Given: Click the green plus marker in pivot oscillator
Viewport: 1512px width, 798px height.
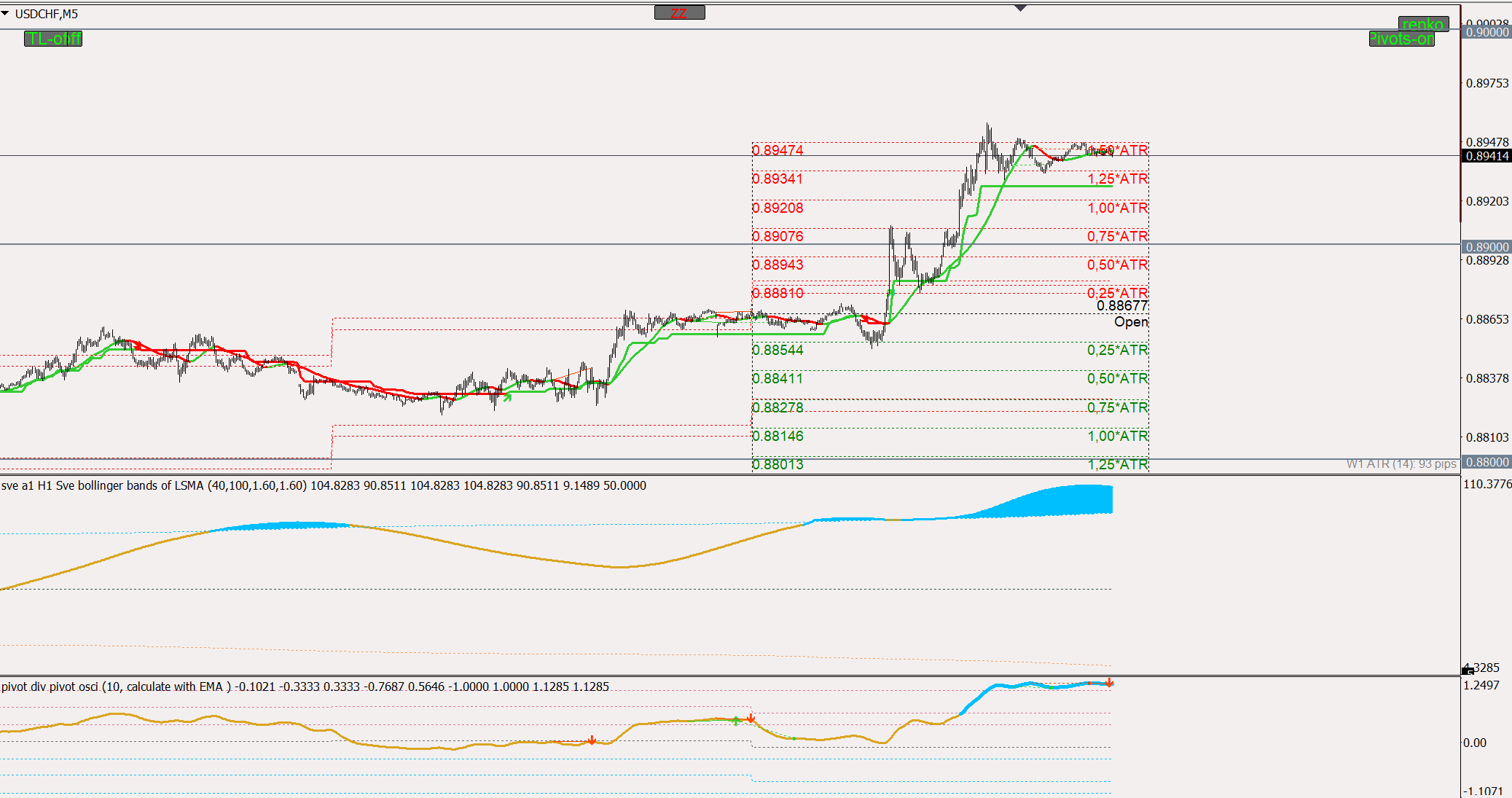Looking at the screenshot, I should tap(736, 721).
